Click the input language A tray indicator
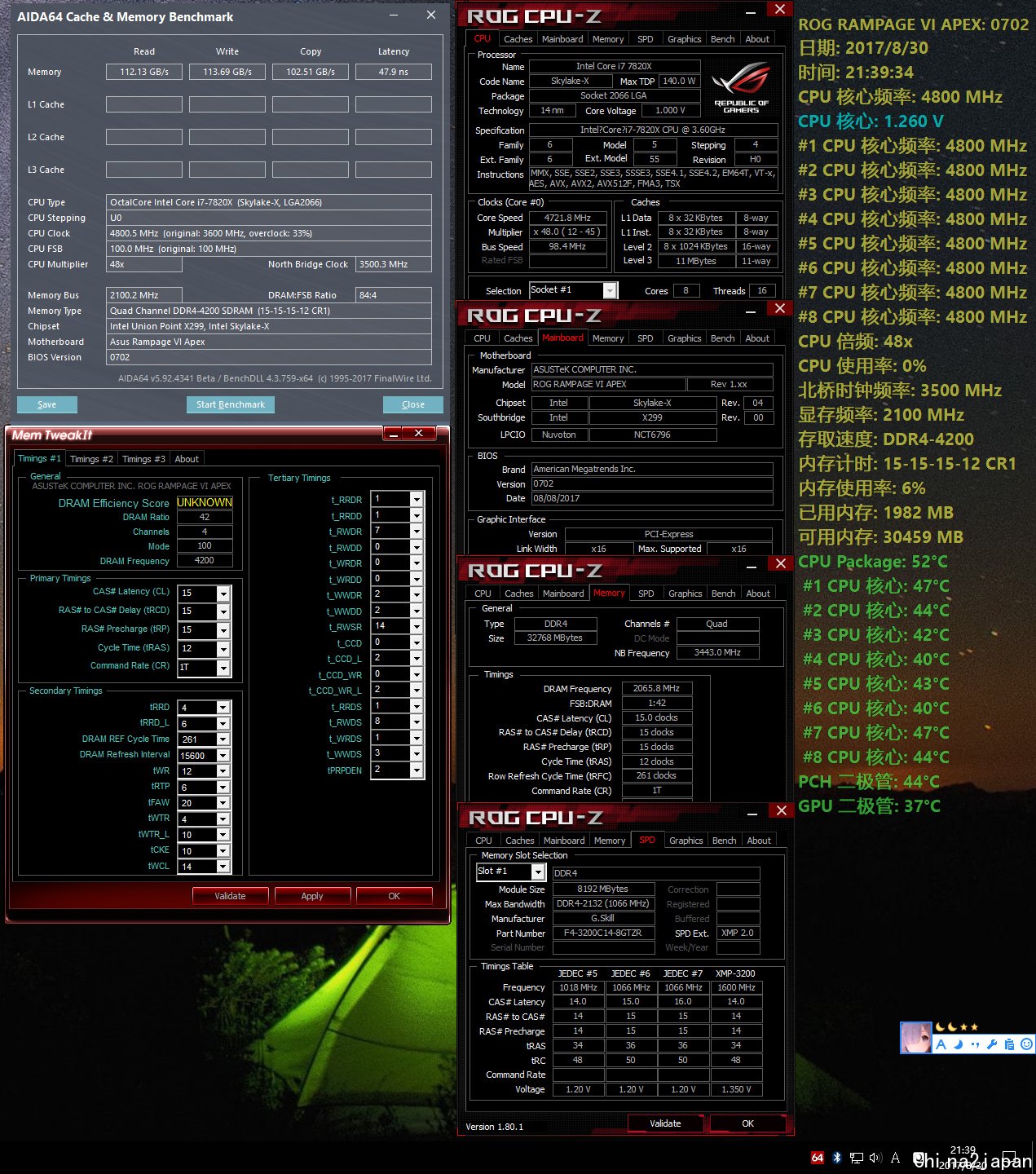 (895, 1158)
